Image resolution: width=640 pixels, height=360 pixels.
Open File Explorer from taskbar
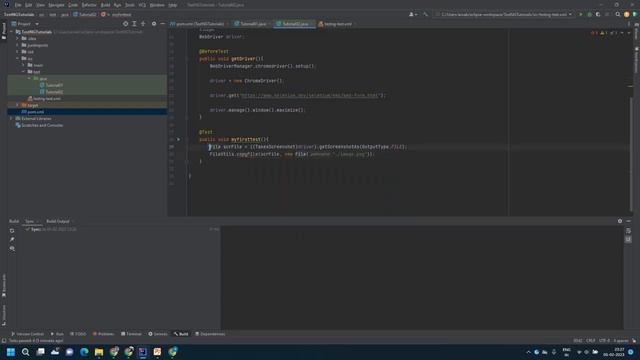99,352
